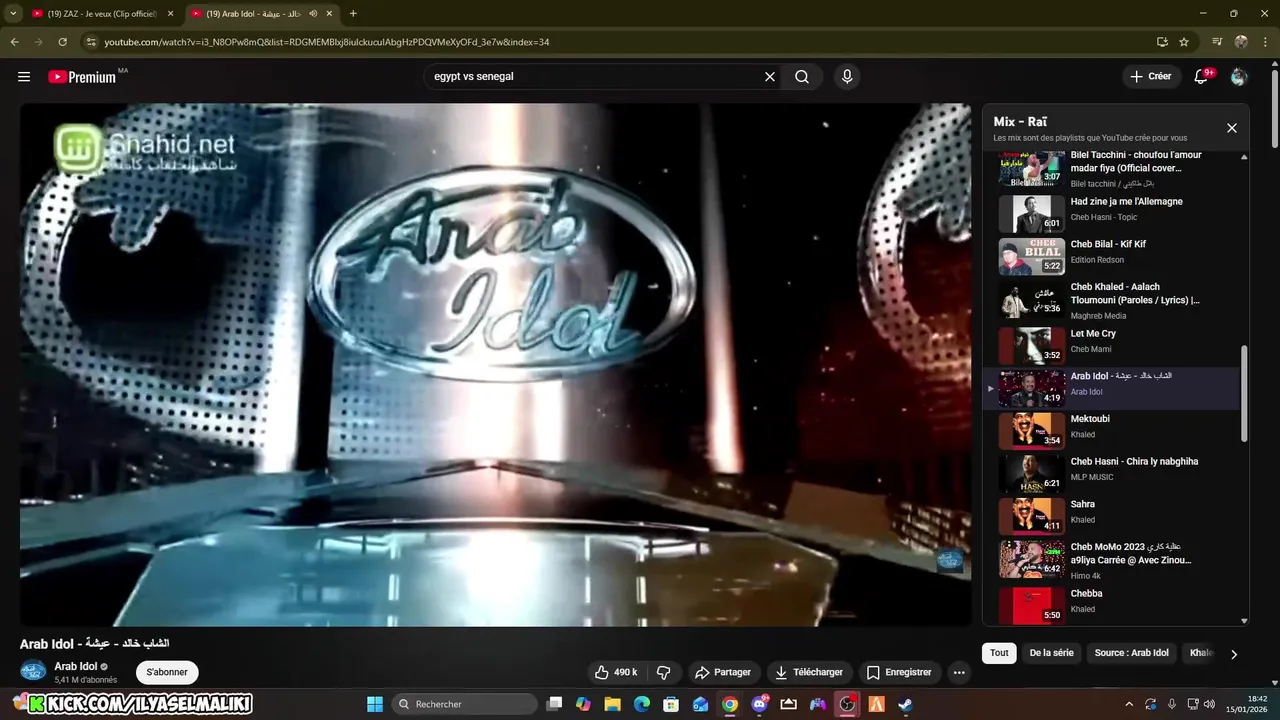Open the Arab Idol channel avatar
This screenshot has height=720, width=1280.
pos(33,672)
